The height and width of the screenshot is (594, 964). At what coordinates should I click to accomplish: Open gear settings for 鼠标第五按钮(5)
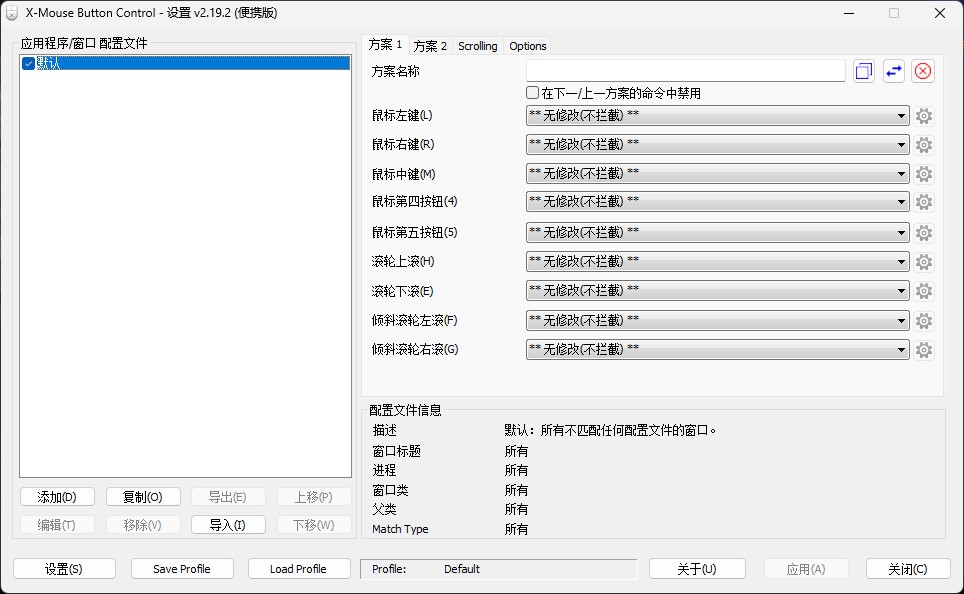click(x=923, y=232)
